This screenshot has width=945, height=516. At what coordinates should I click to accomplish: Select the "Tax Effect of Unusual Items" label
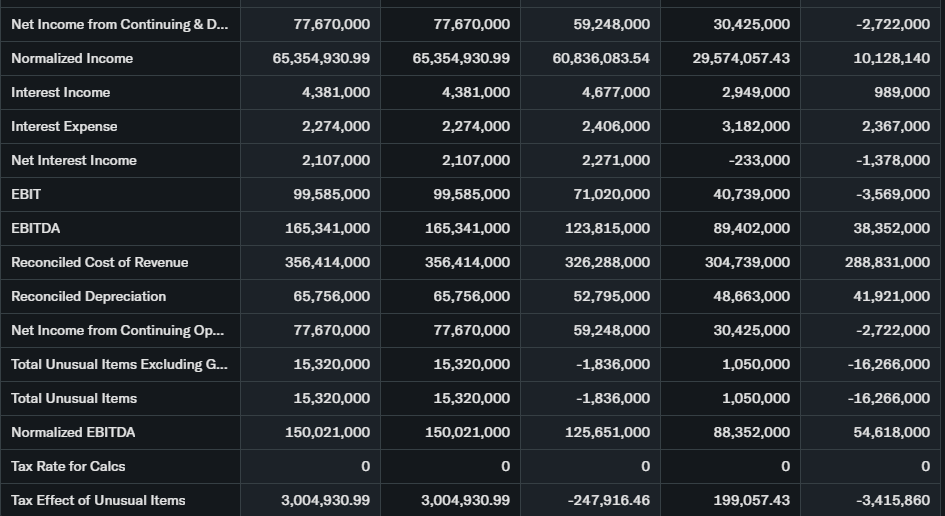(98, 500)
